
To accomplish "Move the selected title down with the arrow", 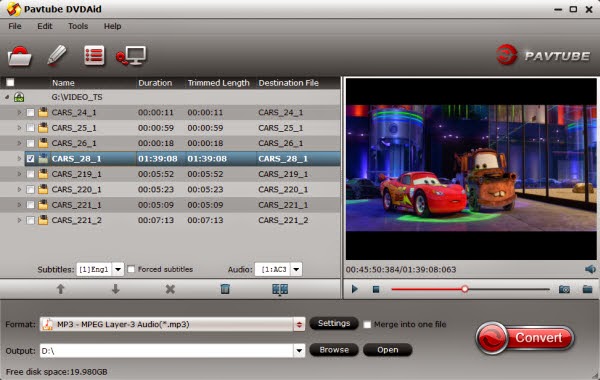I will click(x=115, y=289).
